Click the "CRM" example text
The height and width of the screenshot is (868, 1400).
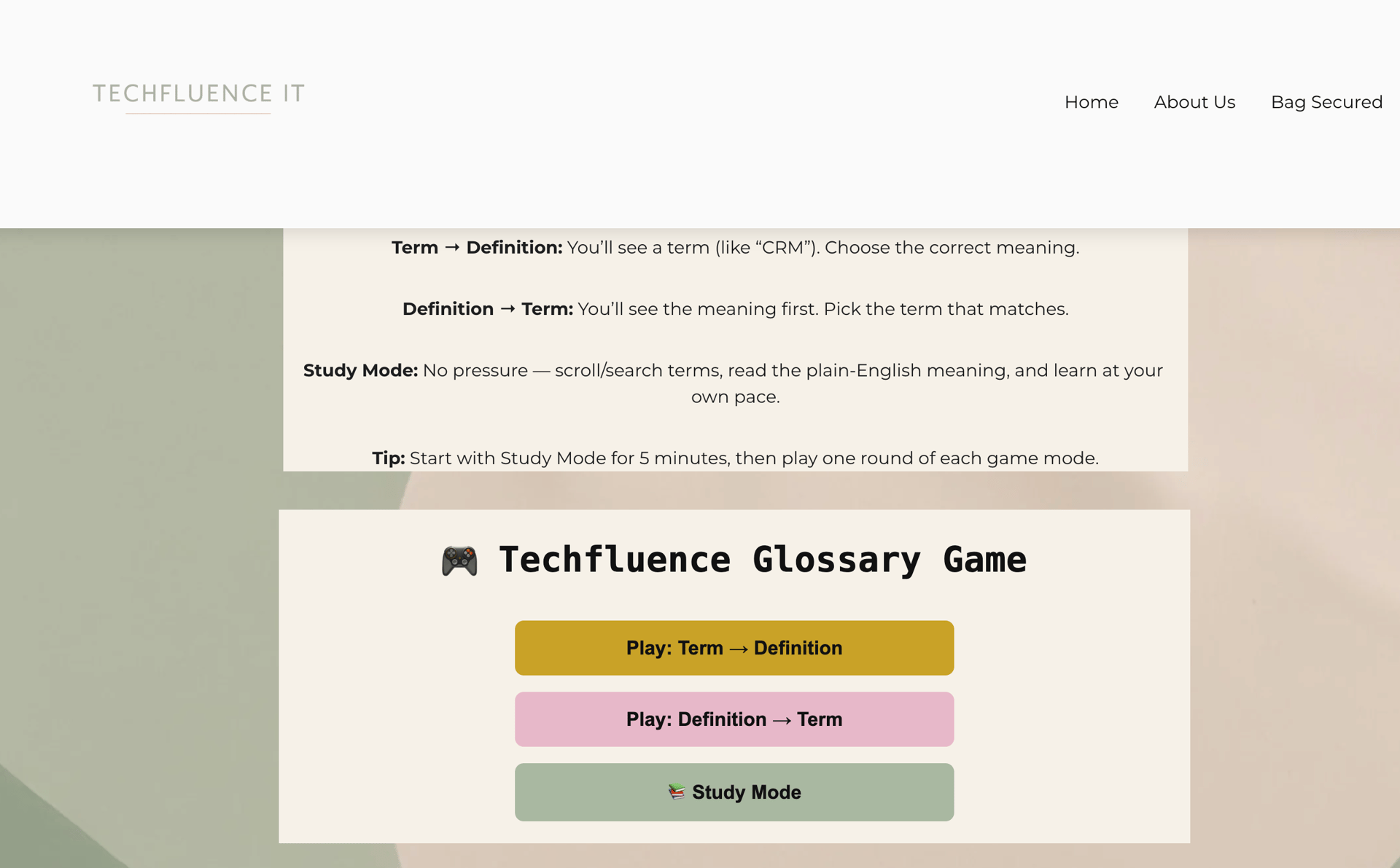(782, 248)
